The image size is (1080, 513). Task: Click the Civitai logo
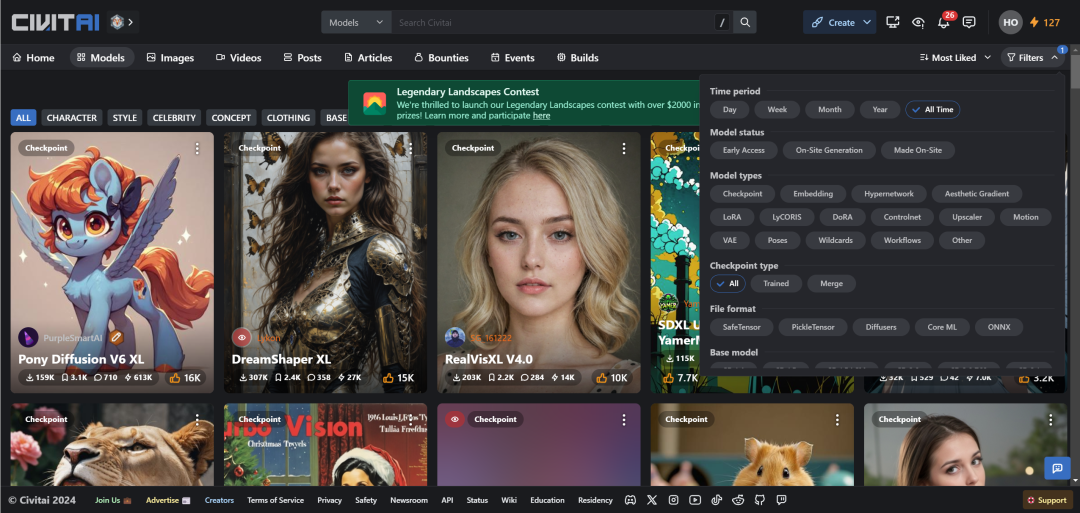point(55,22)
